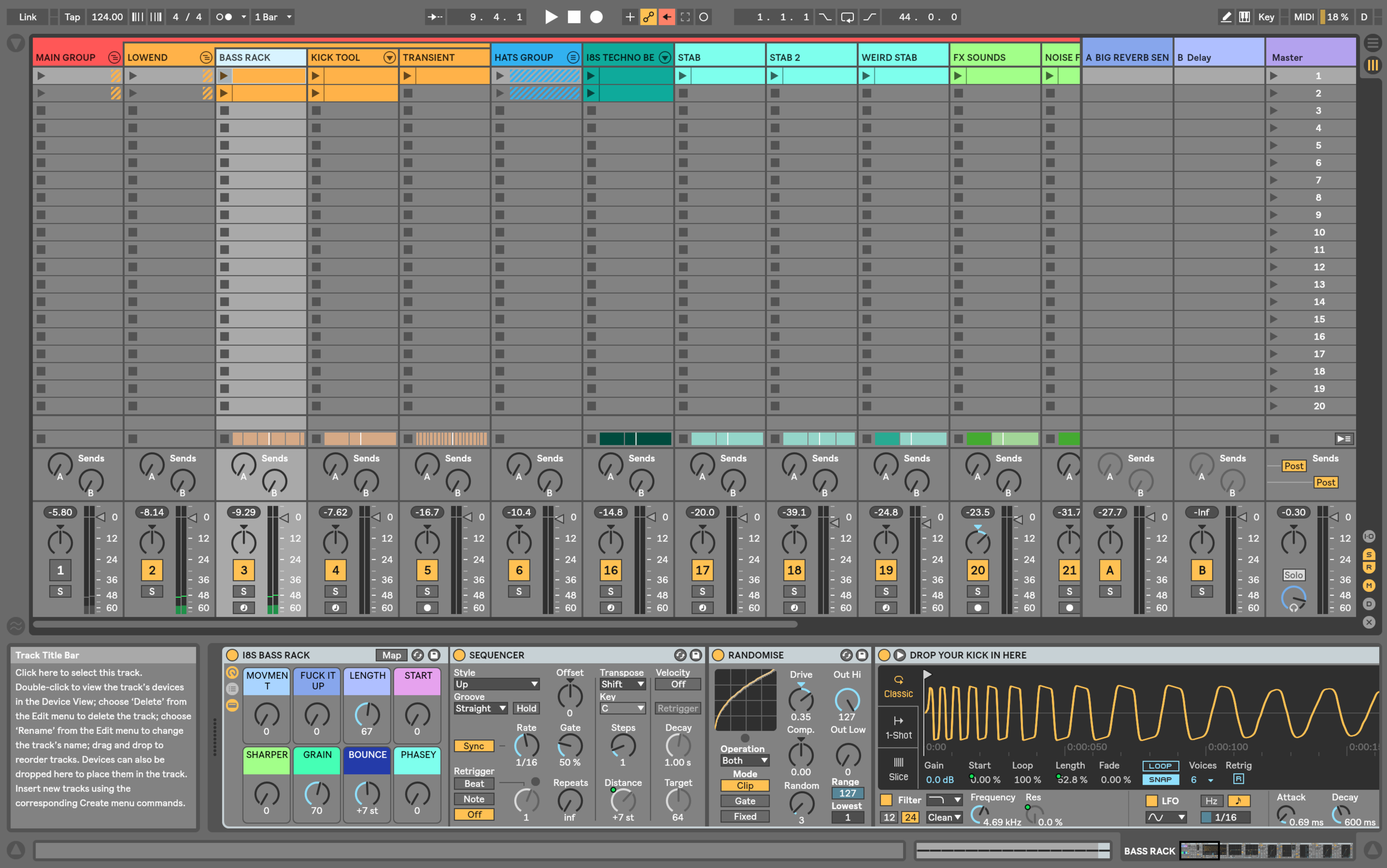Open the Style dropdown set to Up
Viewport: 1387px width, 868px height.
(x=496, y=684)
